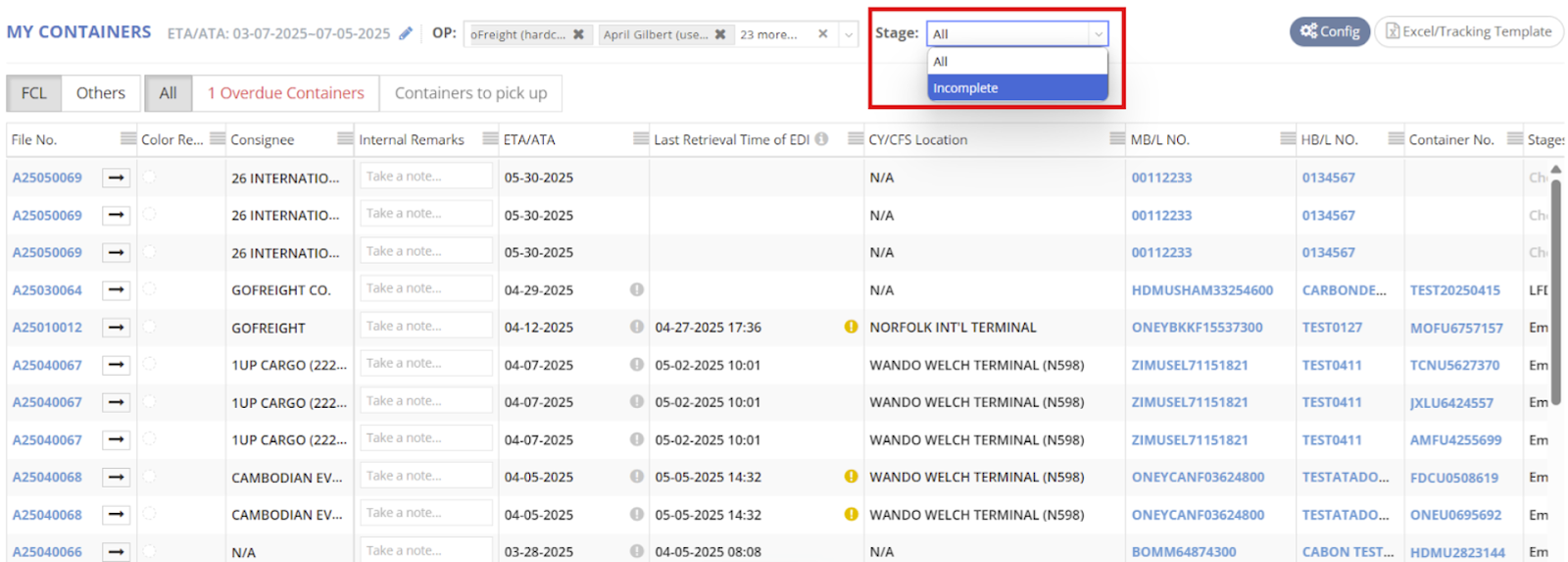Click the pencil icon to edit ETA/ATA range
The image size is (1568, 562).
click(x=405, y=33)
